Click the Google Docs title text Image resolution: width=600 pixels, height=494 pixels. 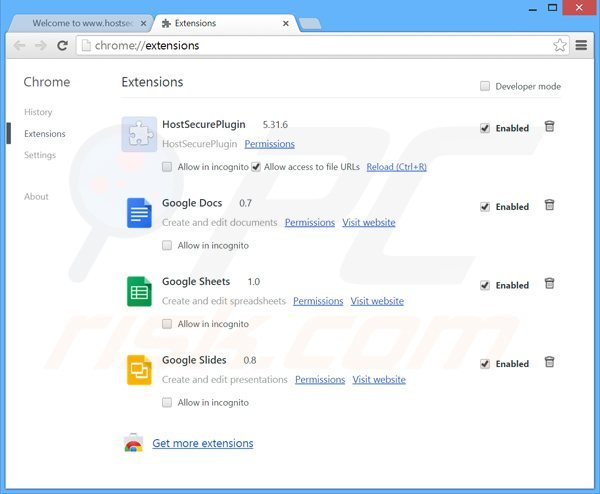192,203
